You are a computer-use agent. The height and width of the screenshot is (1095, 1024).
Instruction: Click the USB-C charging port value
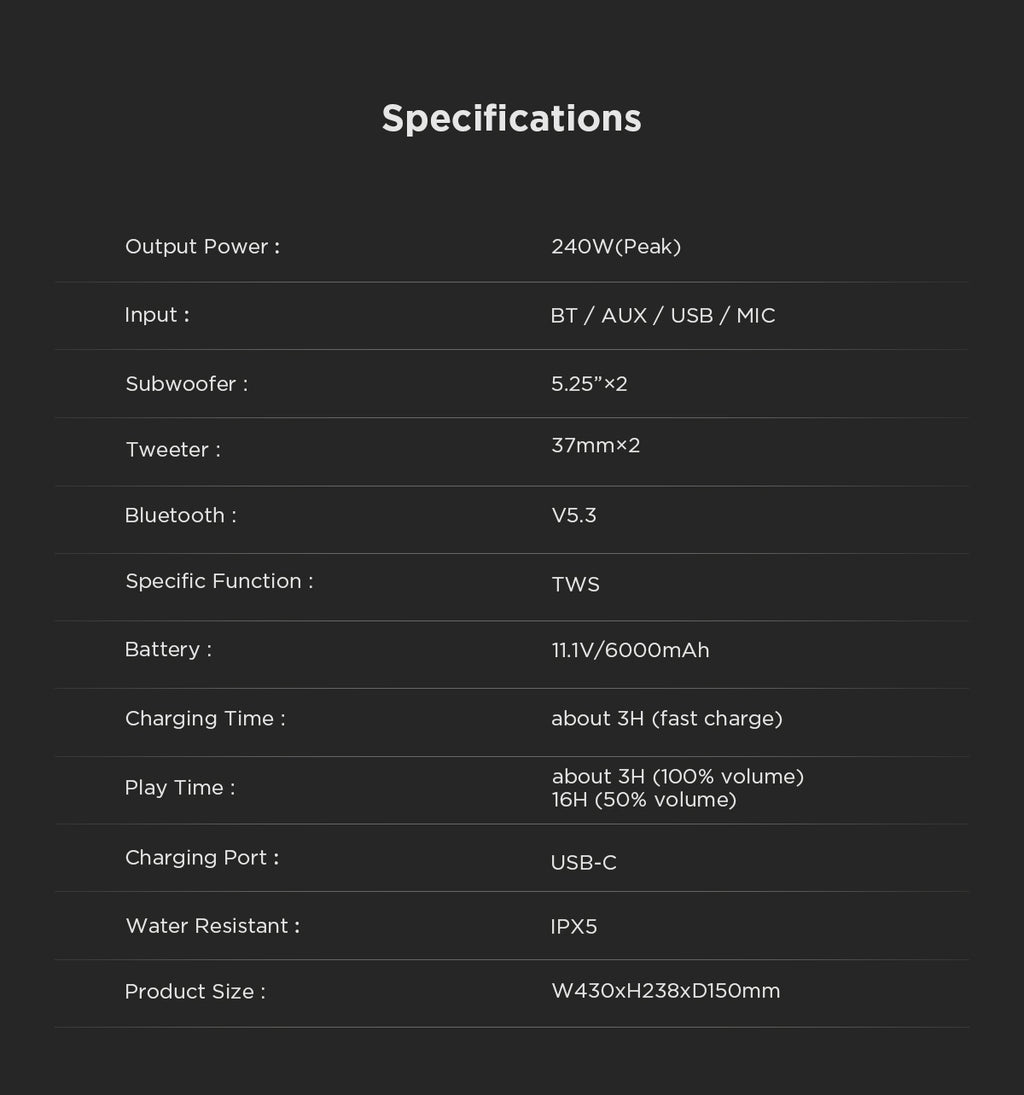pos(584,863)
